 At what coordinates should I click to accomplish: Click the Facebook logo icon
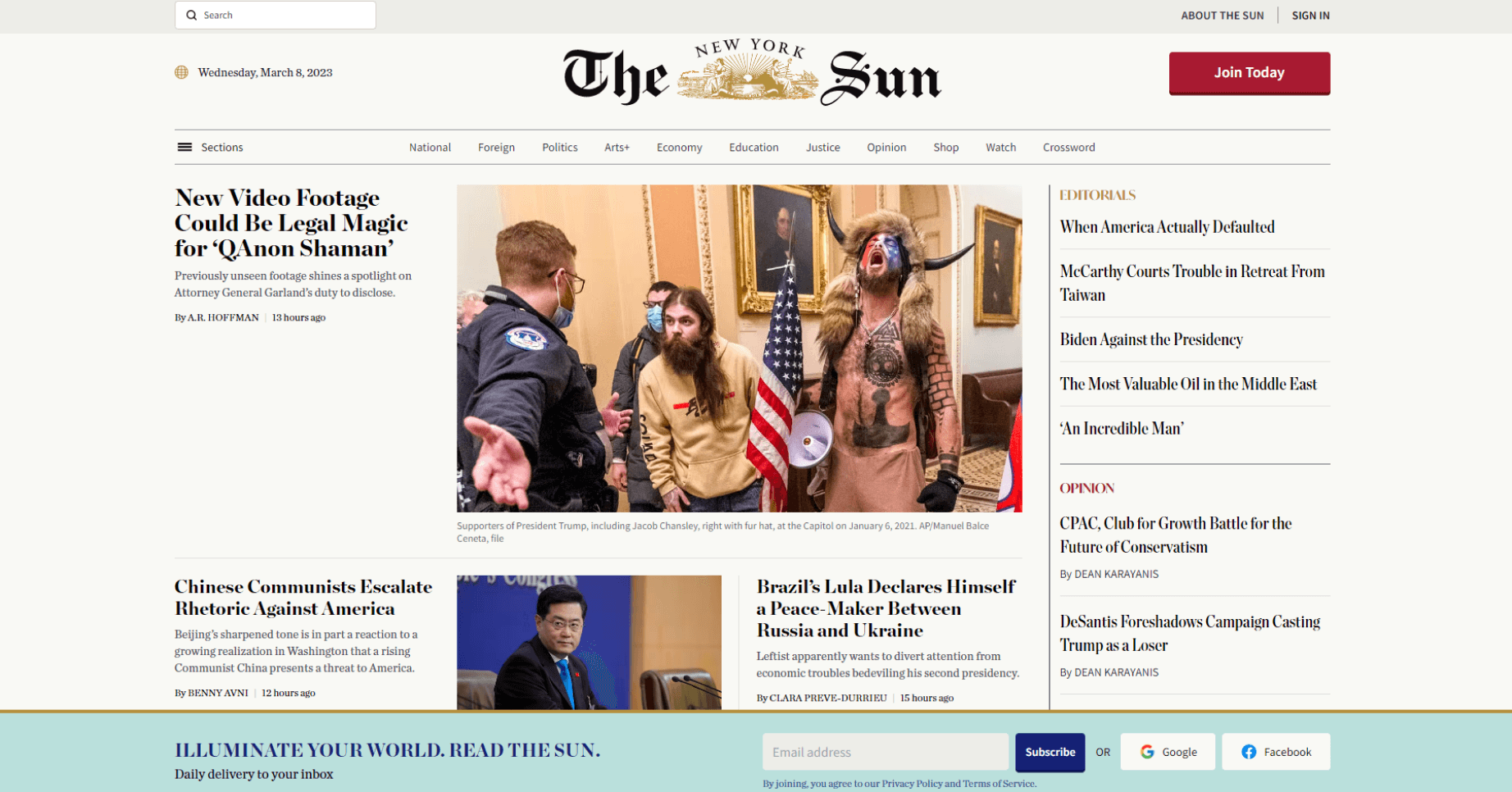coord(1249,752)
